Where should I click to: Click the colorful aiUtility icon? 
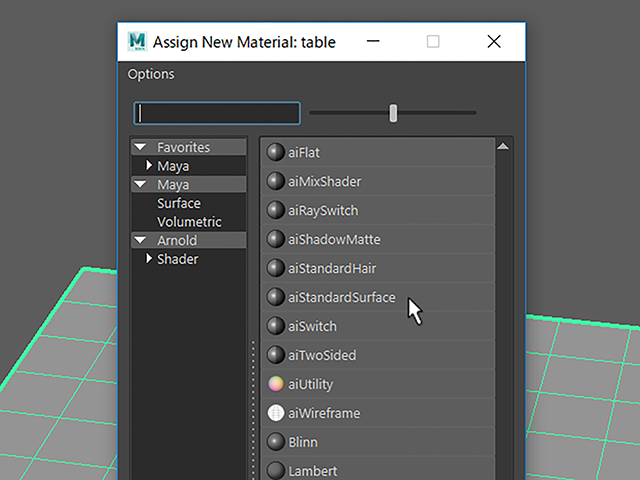pos(276,384)
